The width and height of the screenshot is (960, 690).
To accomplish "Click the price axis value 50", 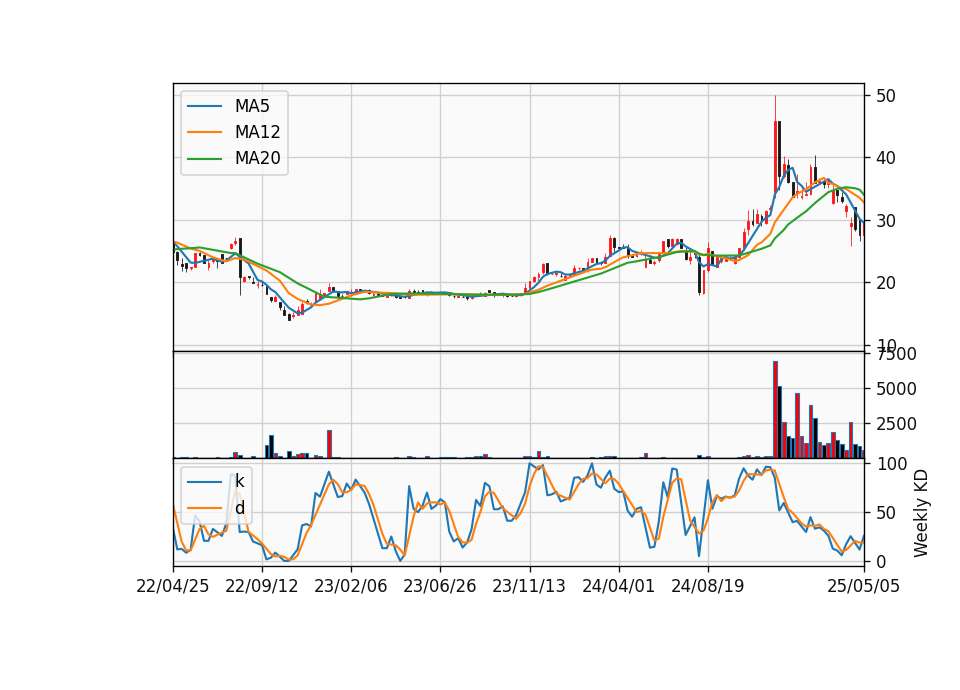I will (x=886, y=96).
